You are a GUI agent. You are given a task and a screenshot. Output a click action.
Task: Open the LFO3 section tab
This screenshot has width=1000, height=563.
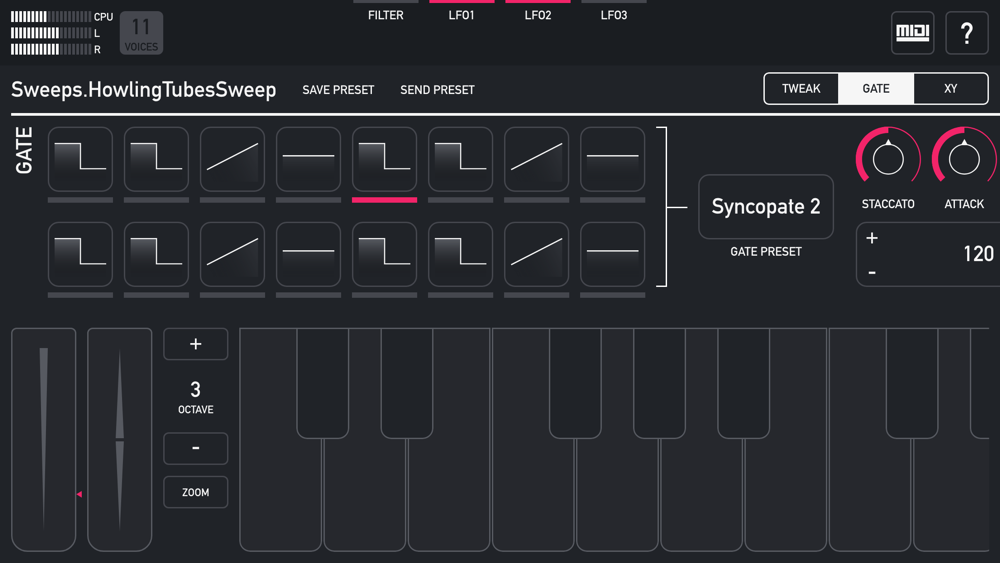click(614, 11)
